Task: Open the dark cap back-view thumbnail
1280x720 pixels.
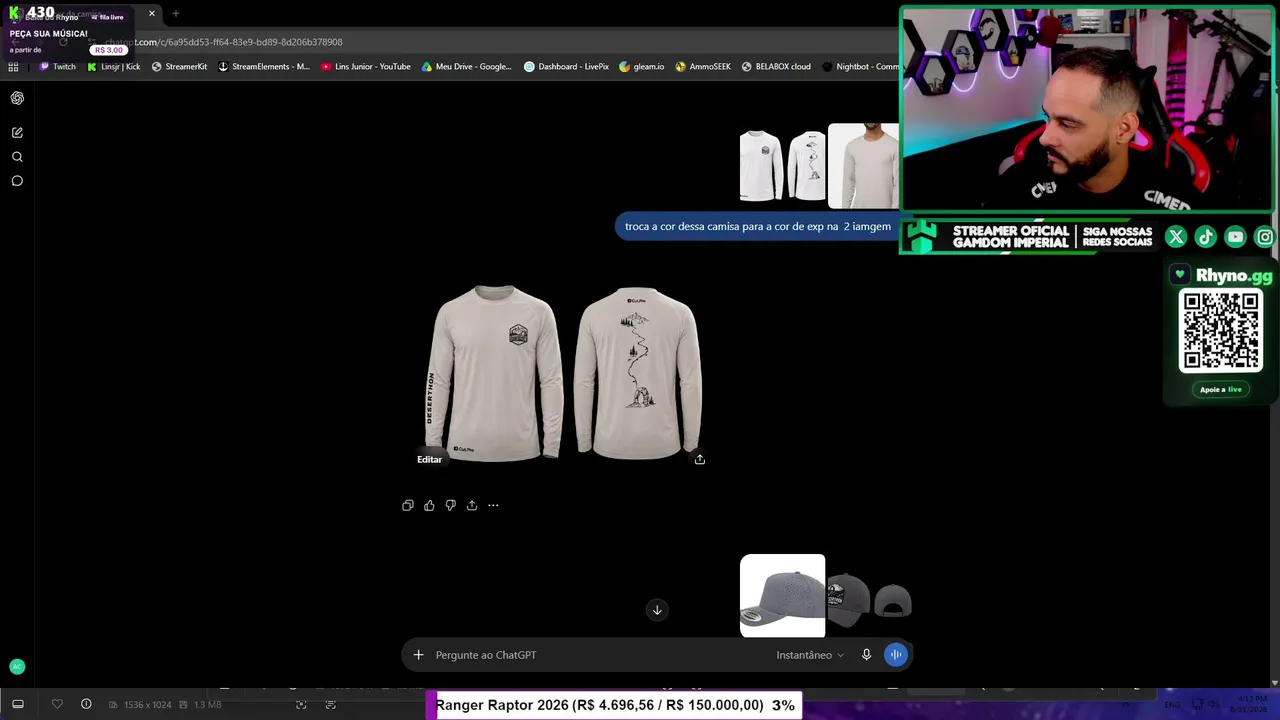Action: 892,601
